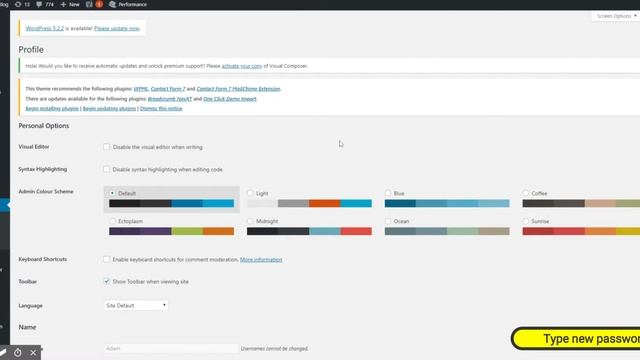
Task: Select the Ocean colour scheme radio
Action: click(388, 221)
